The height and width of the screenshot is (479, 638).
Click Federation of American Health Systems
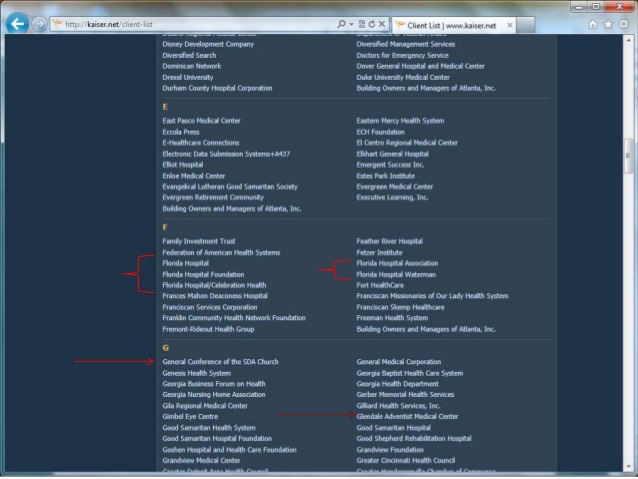(221, 252)
